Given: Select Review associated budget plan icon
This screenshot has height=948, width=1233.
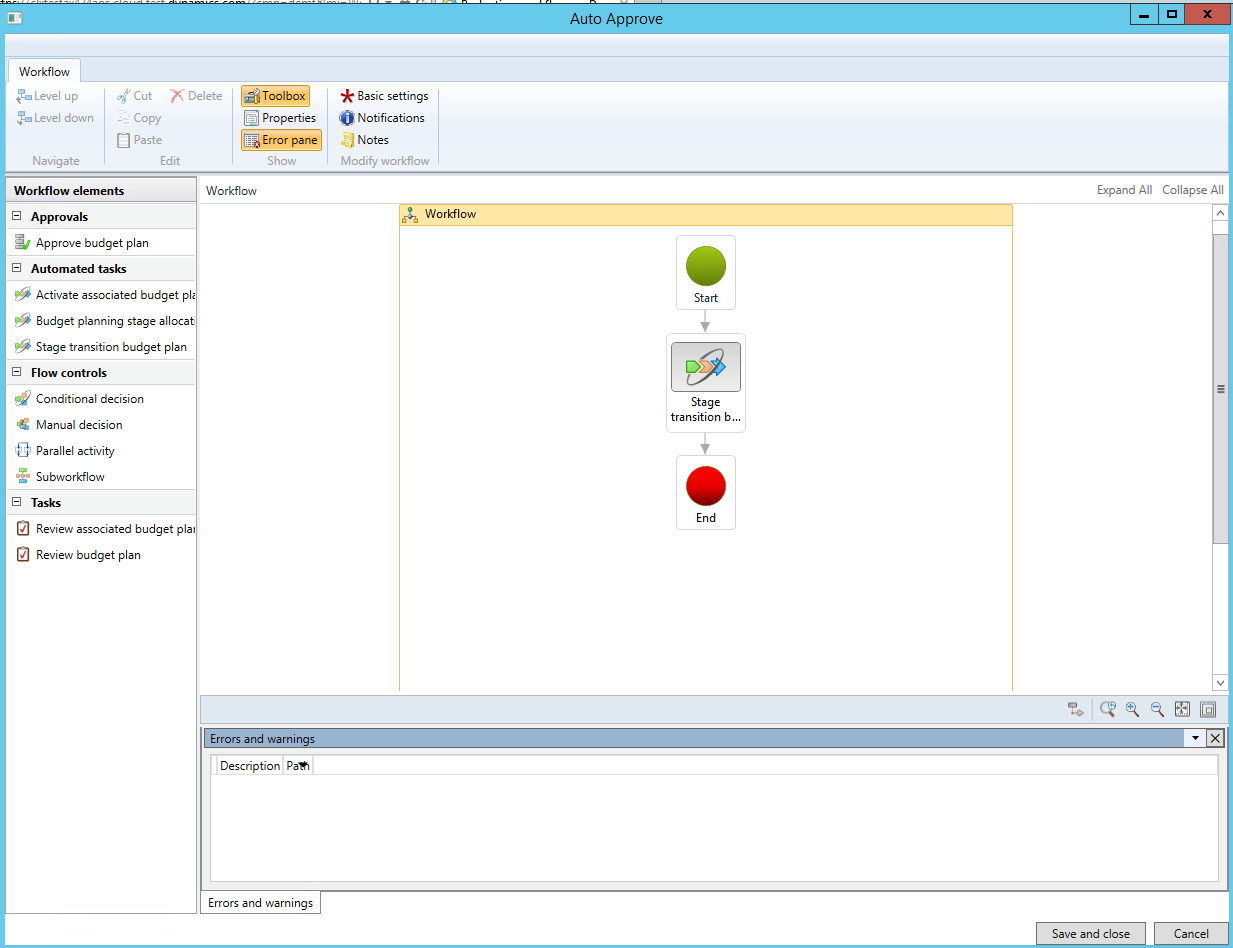Looking at the screenshot, I should (23, 529).
